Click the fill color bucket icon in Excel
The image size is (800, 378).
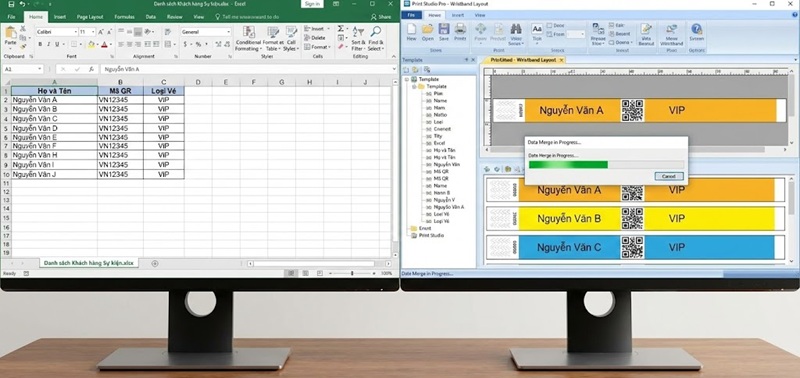pyautogui.click(x=91, y=44)
